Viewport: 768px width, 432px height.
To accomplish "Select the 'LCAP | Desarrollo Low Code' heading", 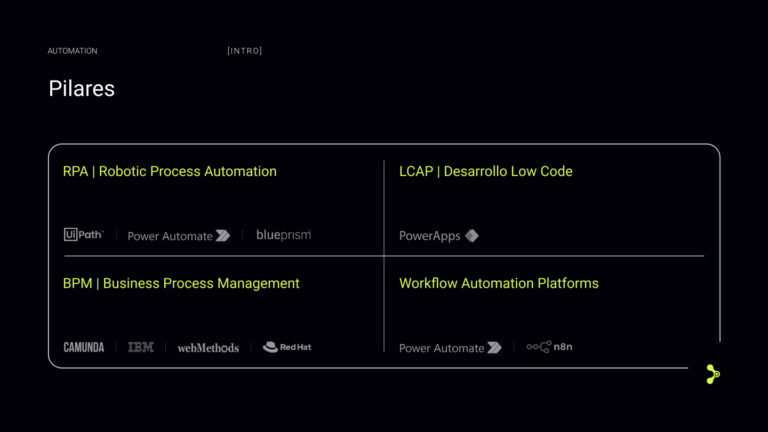I will pyautogui.click(x=486, y=171).
